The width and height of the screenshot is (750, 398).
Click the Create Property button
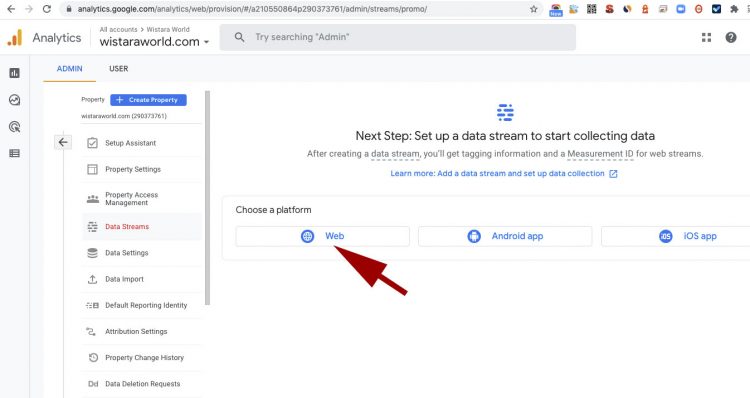(x=148, y=100)
